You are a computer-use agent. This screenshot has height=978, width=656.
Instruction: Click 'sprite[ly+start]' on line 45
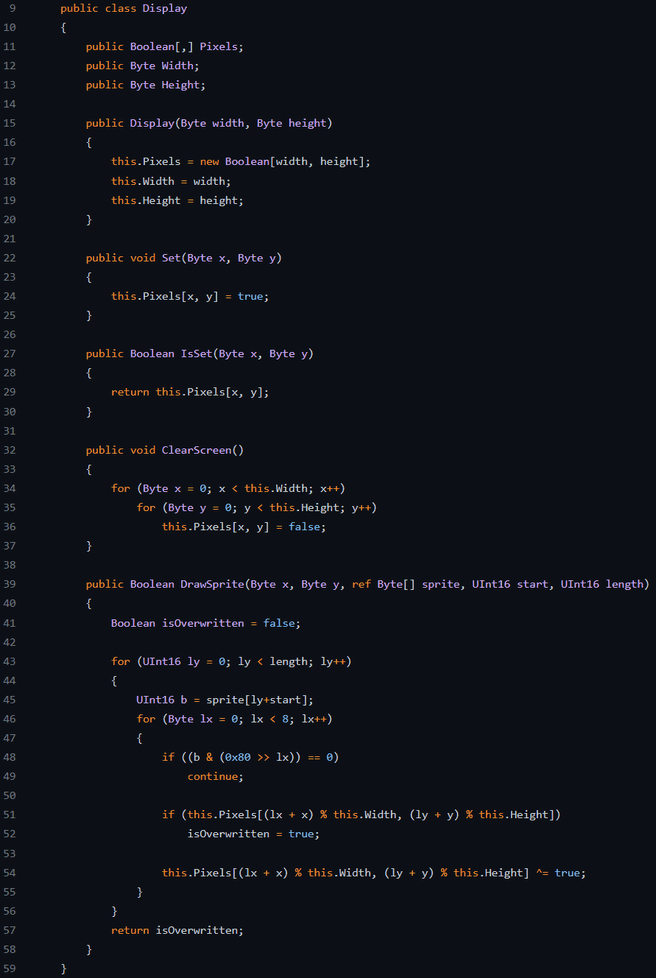click(256, 700)
